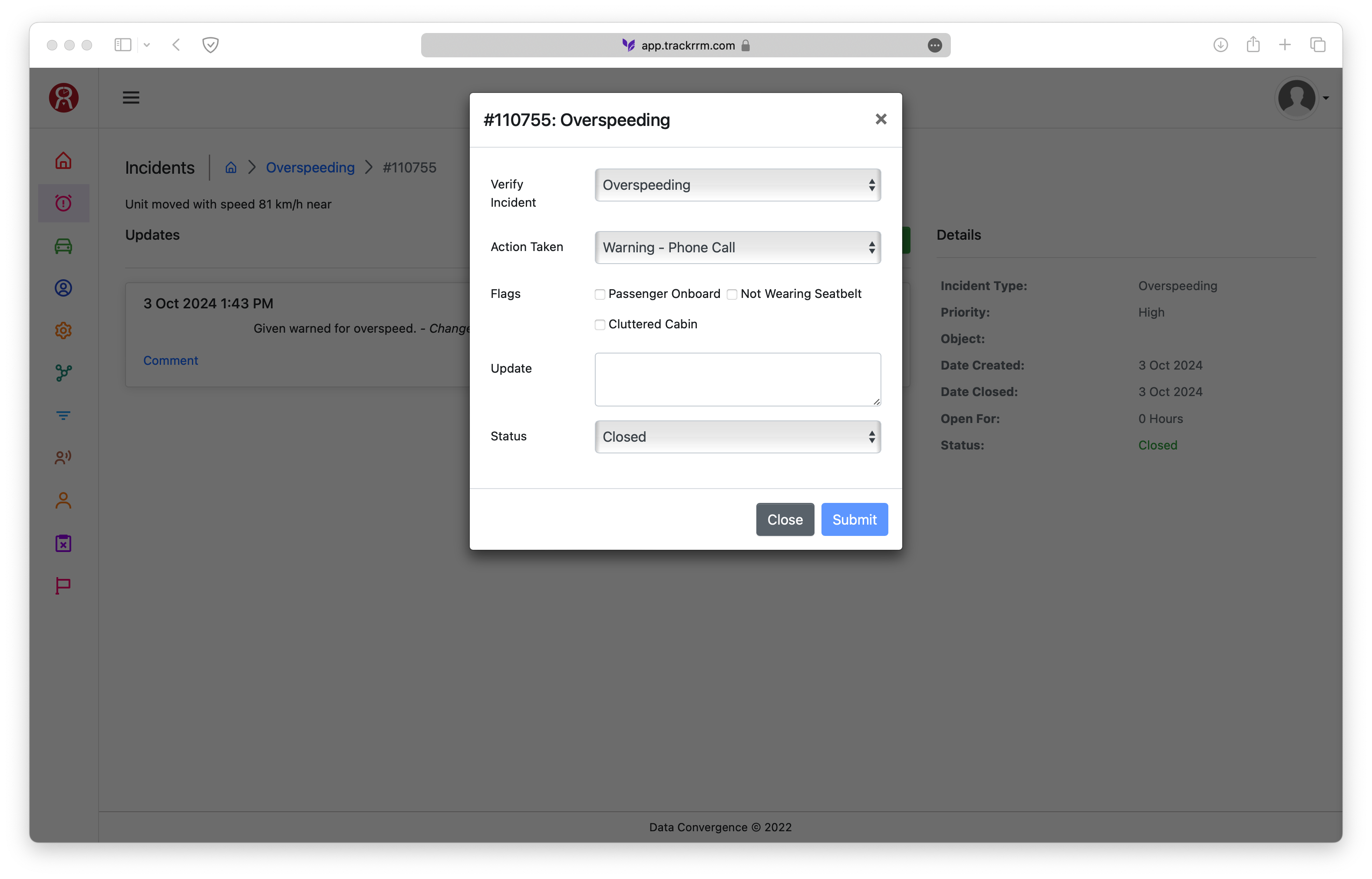
Task: Open the orange gear settings sidebar icon
Action: tap(63, 330)
